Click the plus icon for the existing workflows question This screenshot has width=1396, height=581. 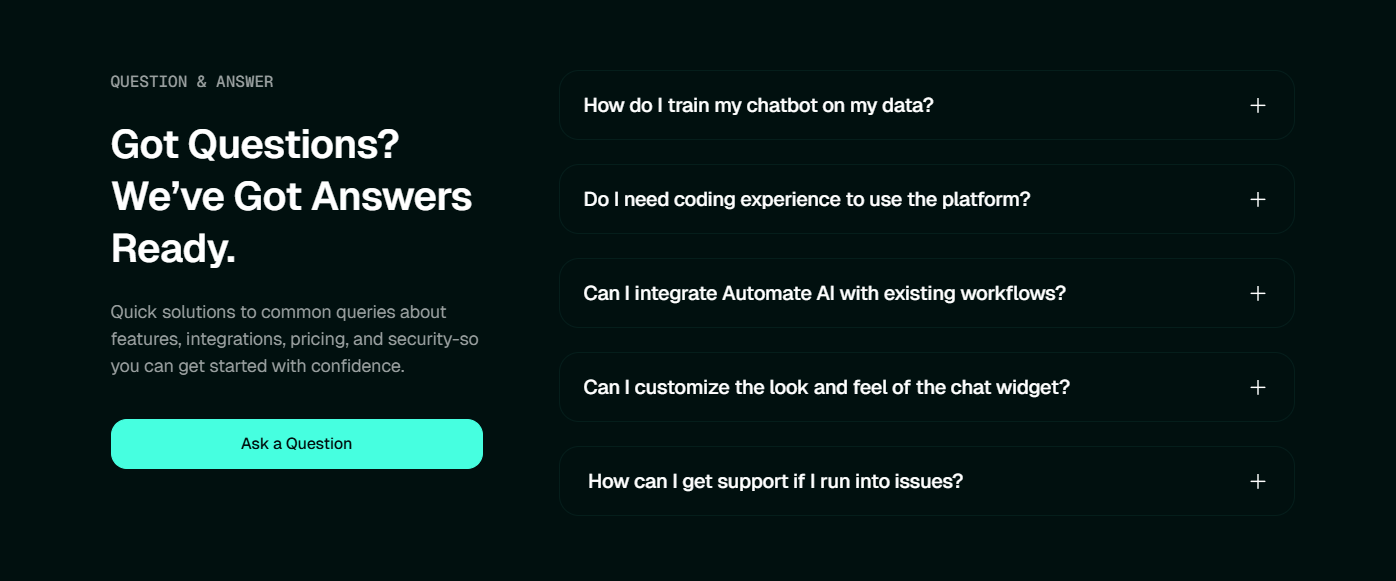point(1258,293)
